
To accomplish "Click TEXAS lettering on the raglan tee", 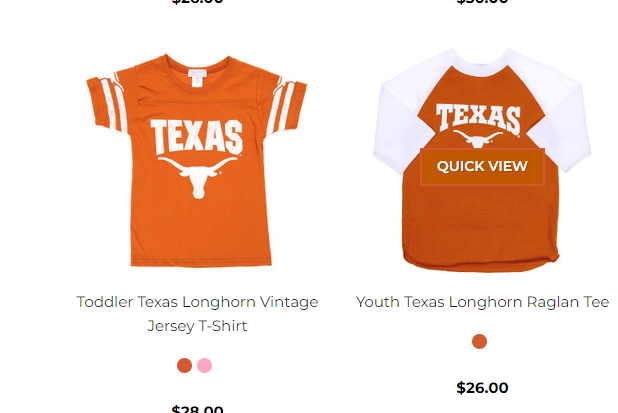I will (478, 119).
